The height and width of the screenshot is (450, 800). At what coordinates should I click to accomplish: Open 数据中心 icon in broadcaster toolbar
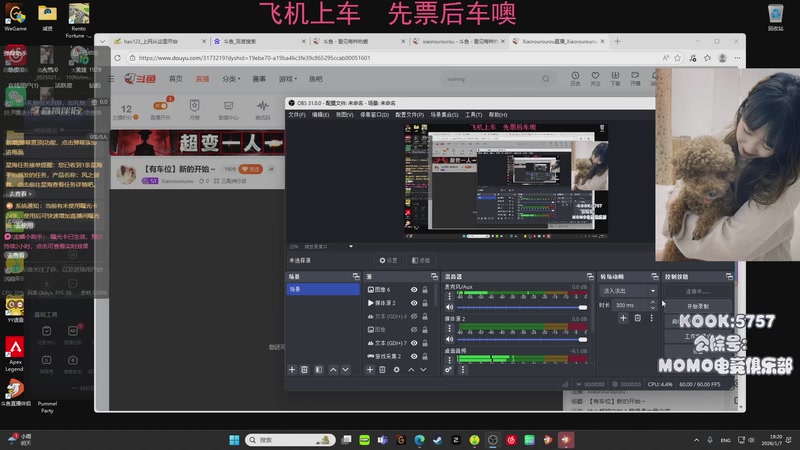(229, 109)
